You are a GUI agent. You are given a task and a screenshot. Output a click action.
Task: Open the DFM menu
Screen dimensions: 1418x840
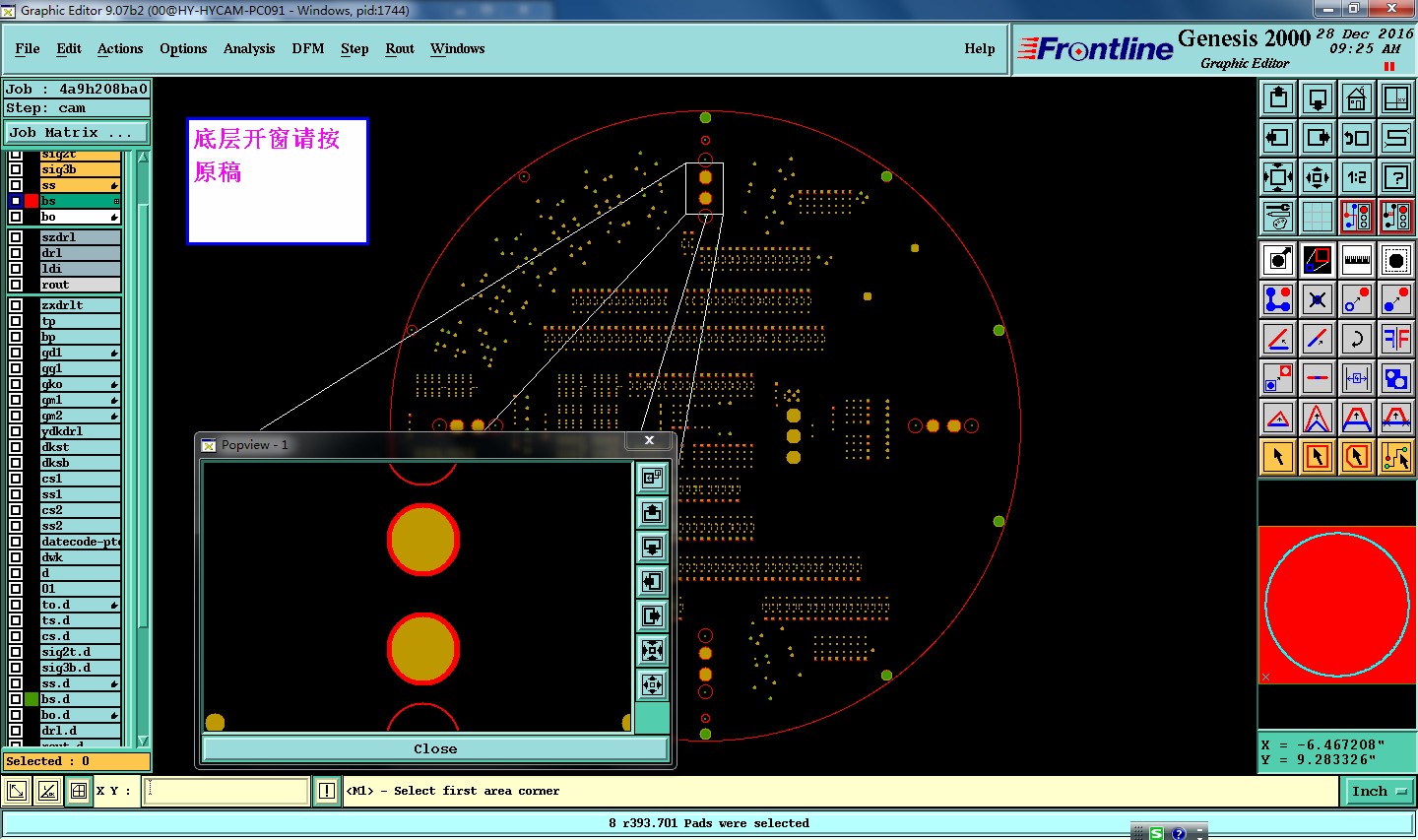(308, 48)
